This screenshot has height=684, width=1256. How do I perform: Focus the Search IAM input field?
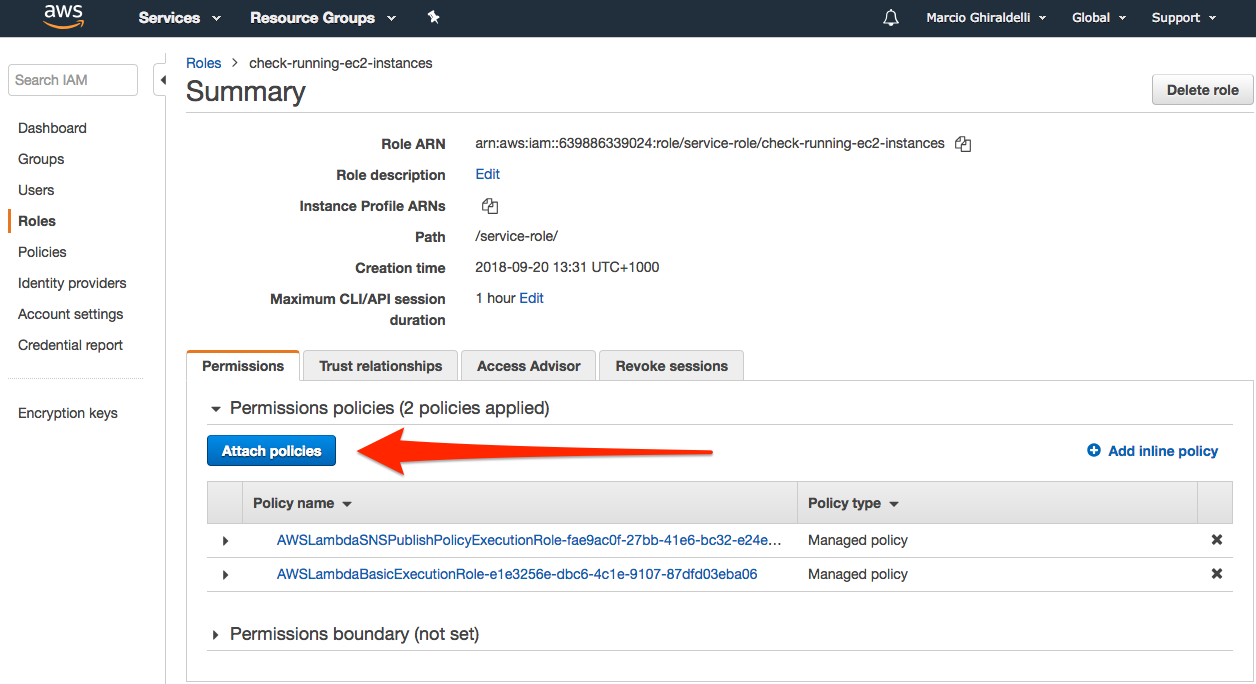[72, 80]
